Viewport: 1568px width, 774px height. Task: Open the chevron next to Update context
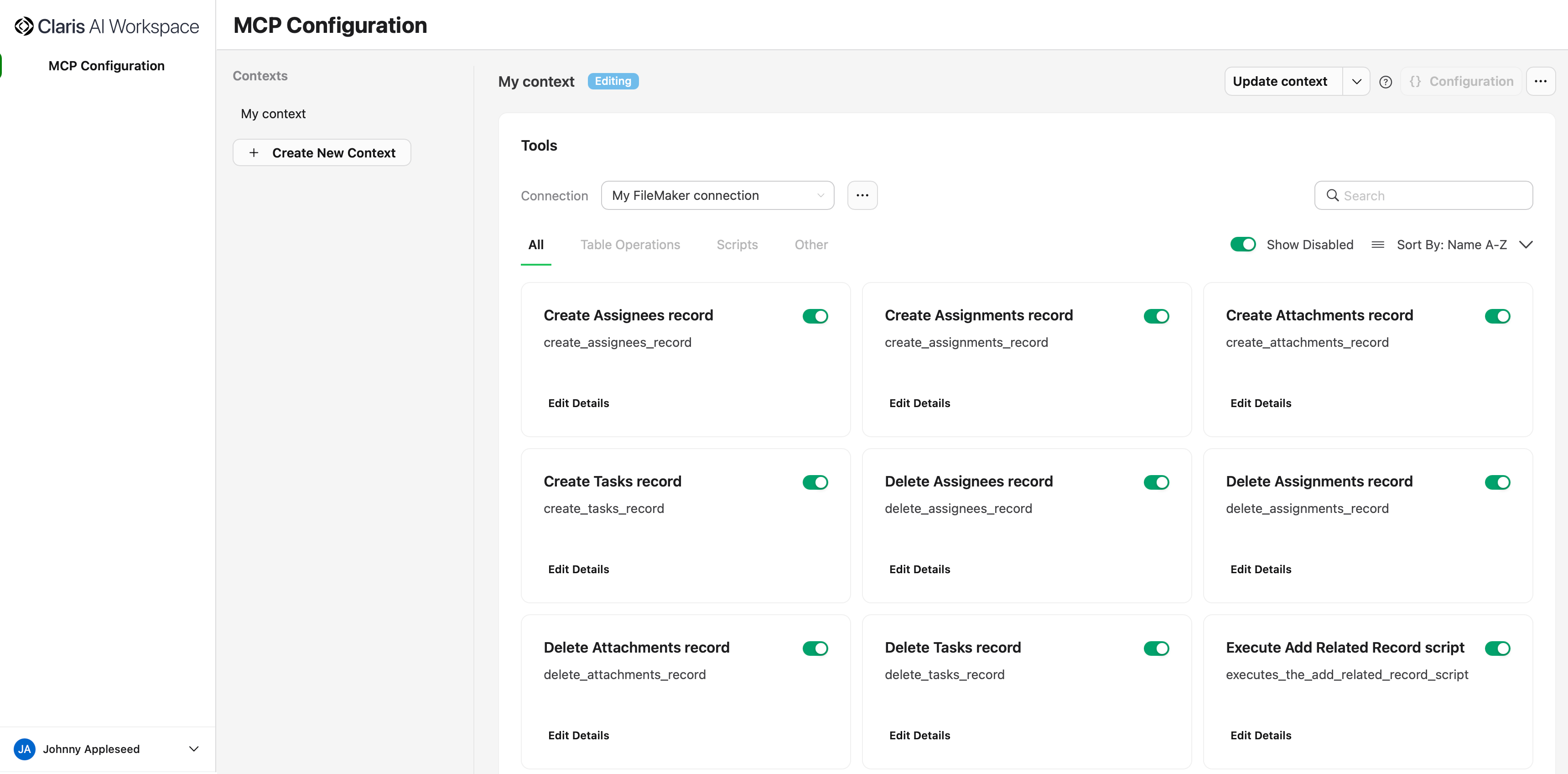click(x=1356, y=81)
